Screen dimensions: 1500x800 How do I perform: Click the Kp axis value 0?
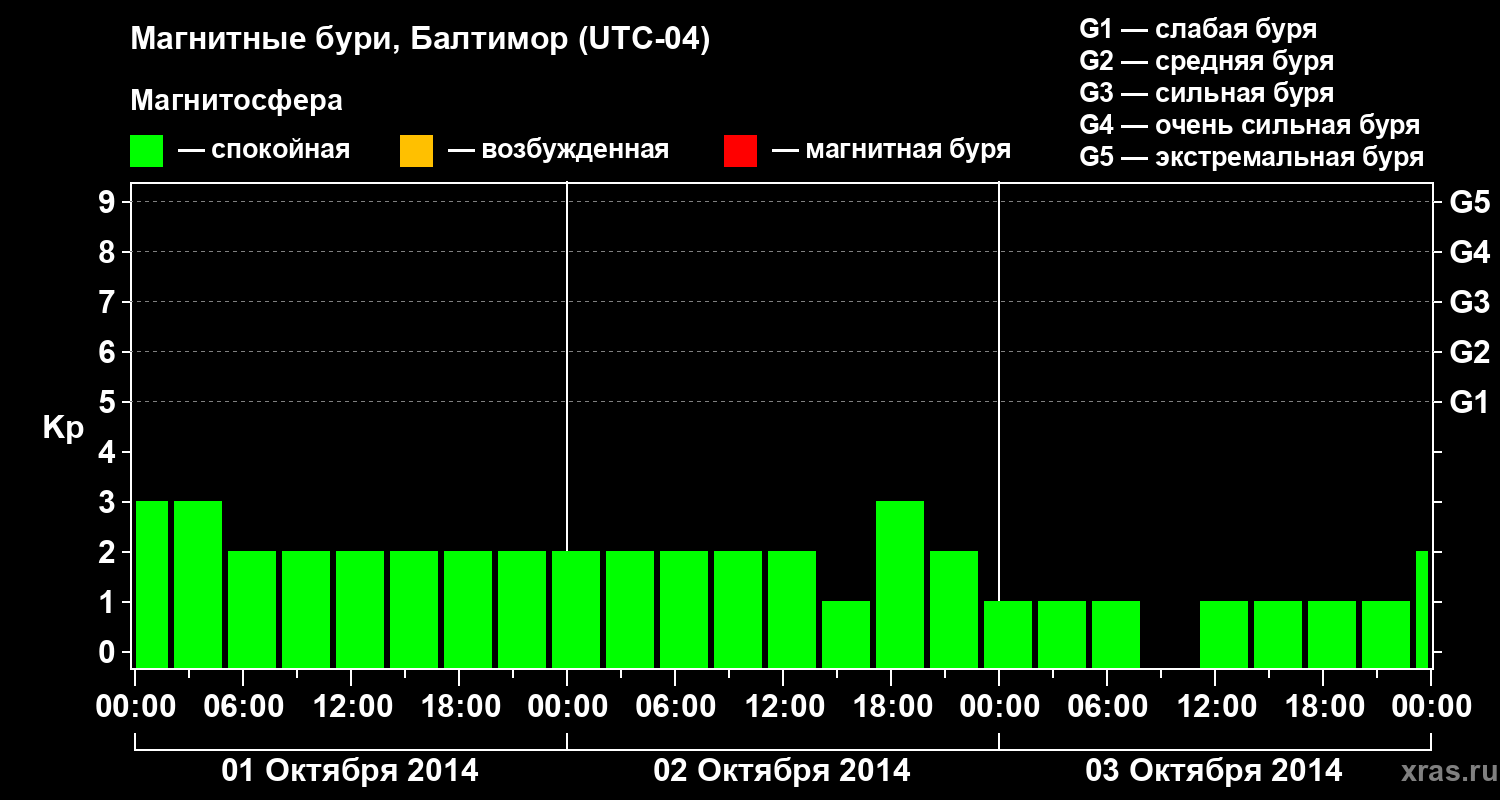[109, 652]
